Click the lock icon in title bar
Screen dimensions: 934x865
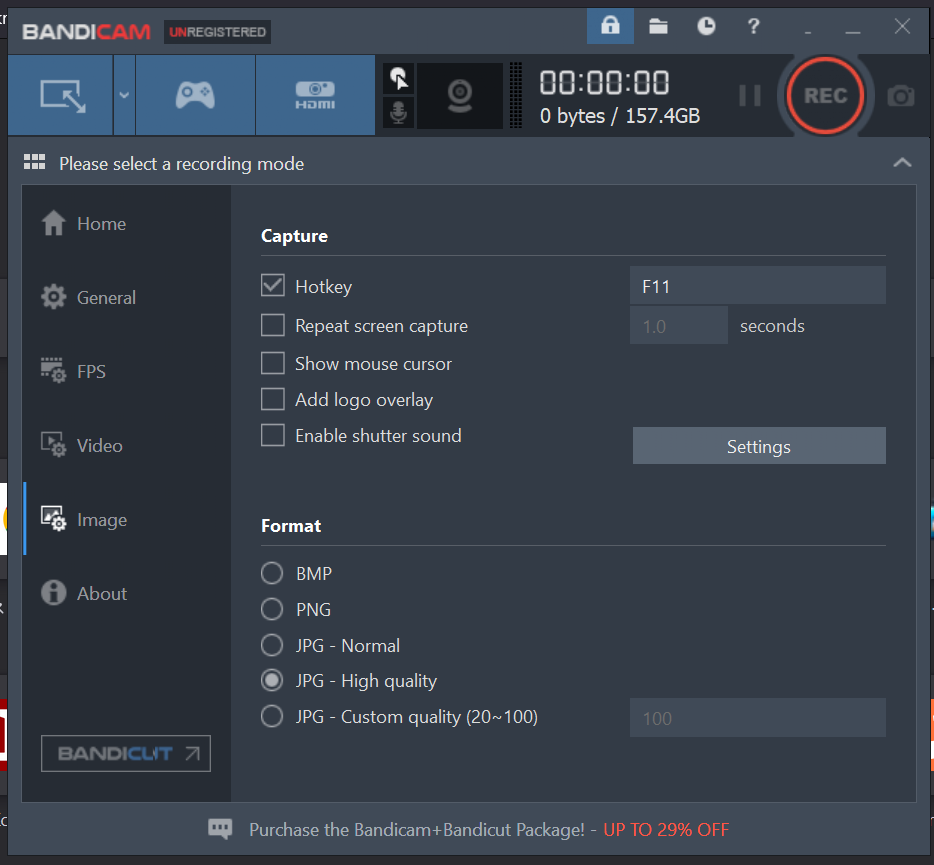pos(610,26)
